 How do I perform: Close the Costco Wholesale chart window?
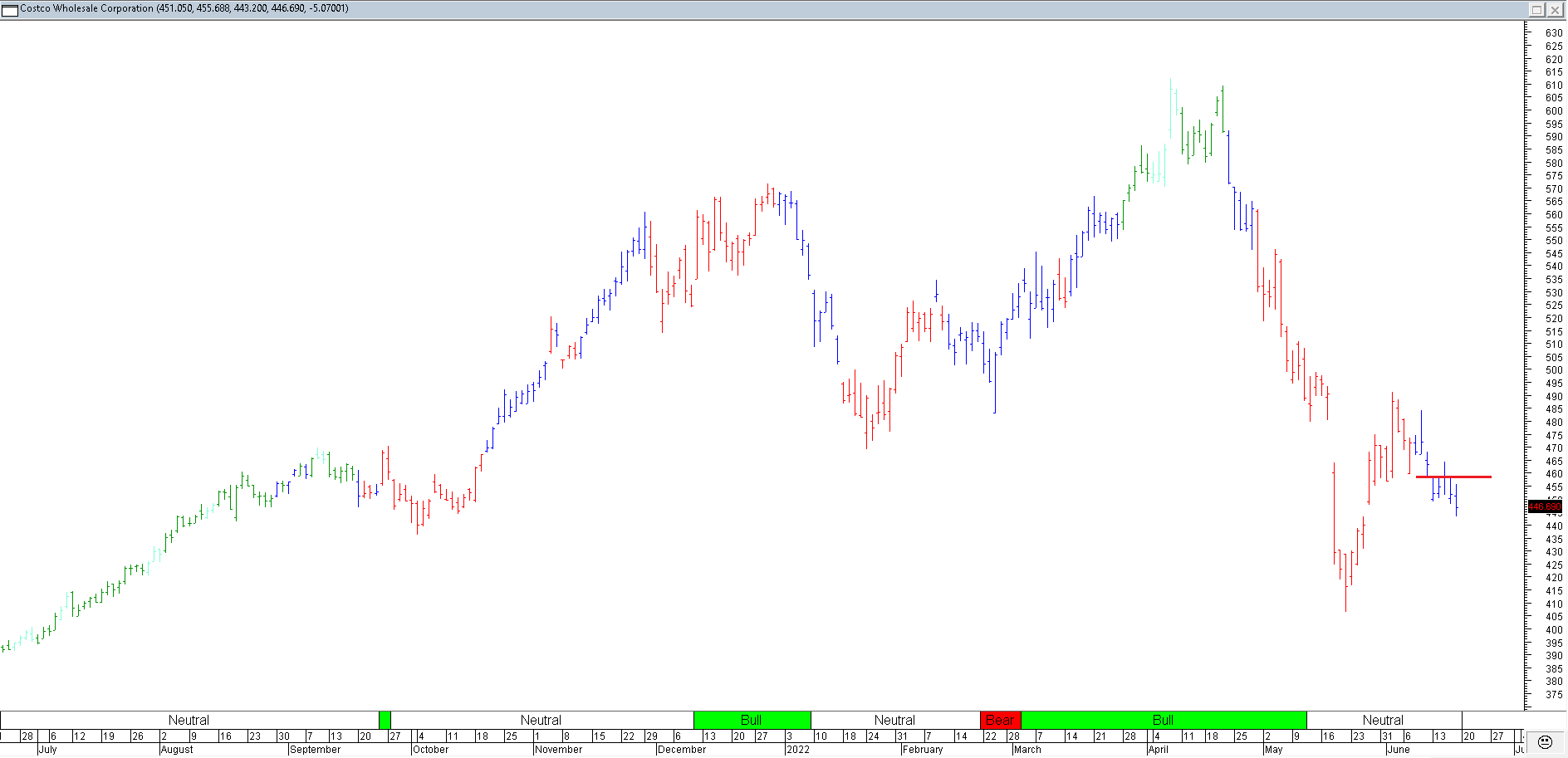click(1554, 9)
